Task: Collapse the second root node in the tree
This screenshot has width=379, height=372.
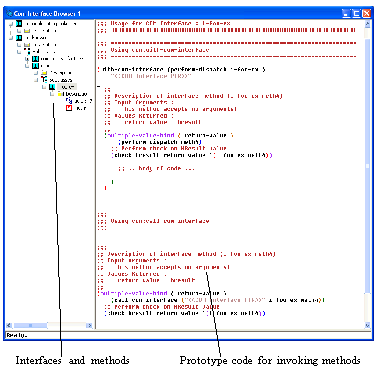Action: [11, 38]
